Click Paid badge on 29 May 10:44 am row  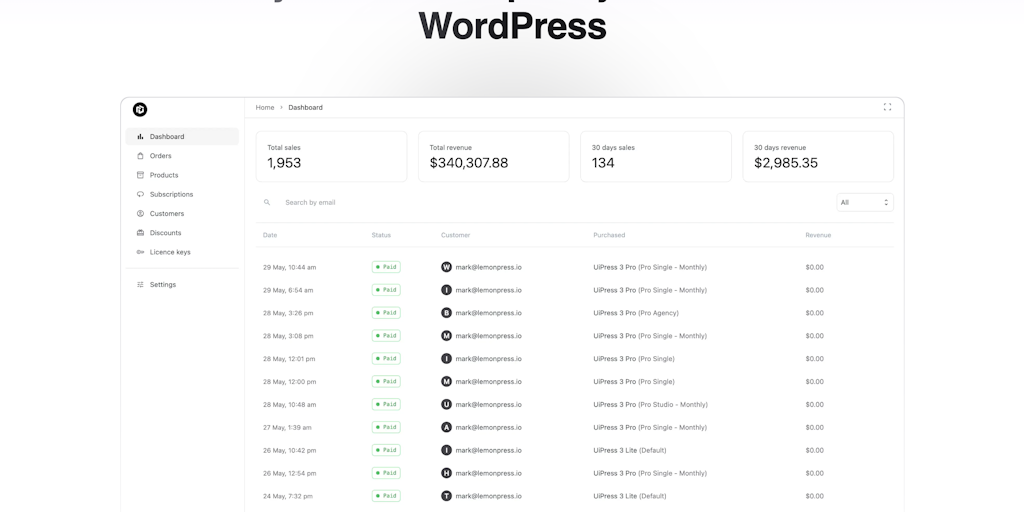[386, 267]
